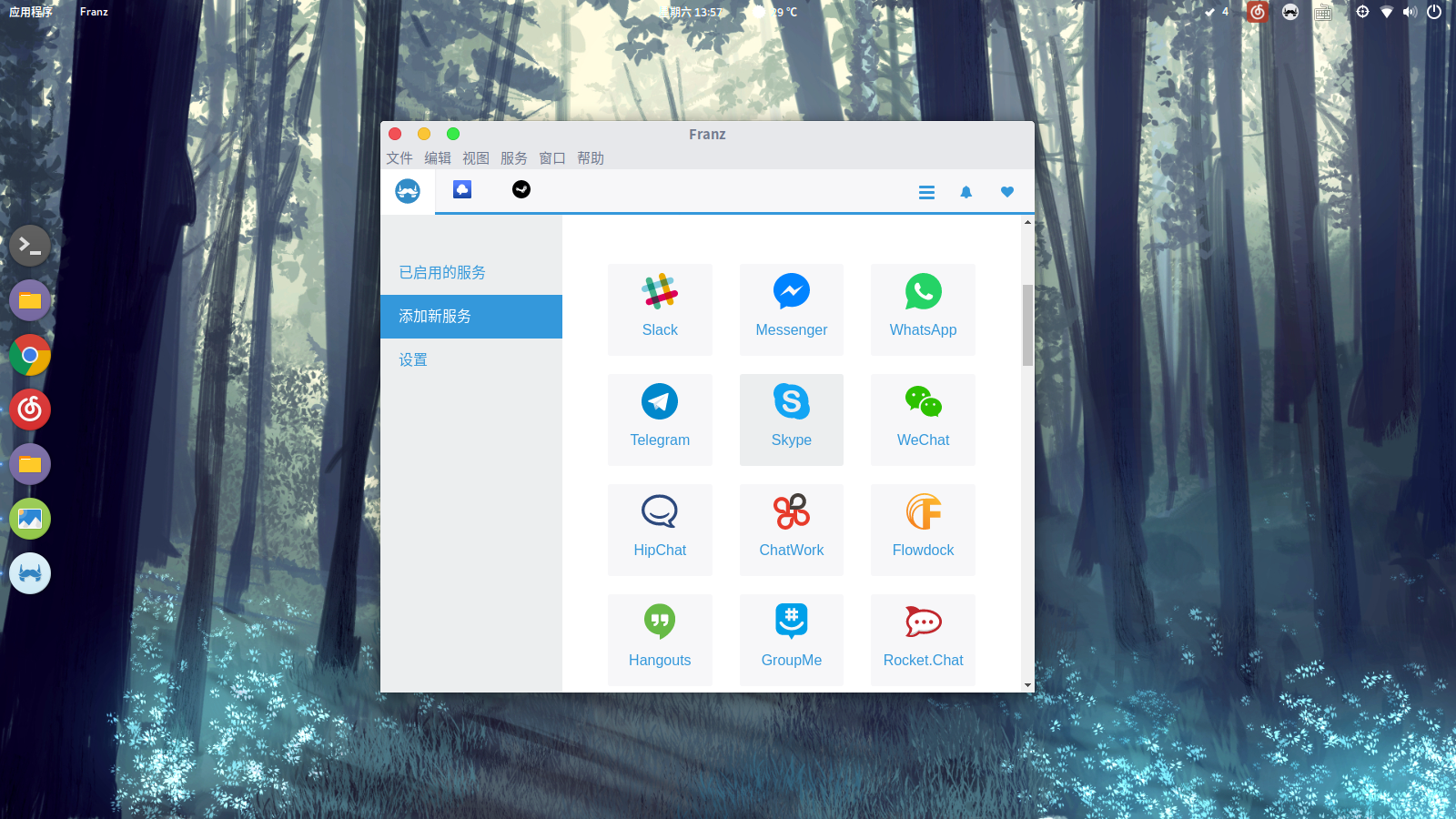Viewport: 1456px width, 819px height.
Task: Toggle notifications with the bell icon
Action: tap(966, 192)
